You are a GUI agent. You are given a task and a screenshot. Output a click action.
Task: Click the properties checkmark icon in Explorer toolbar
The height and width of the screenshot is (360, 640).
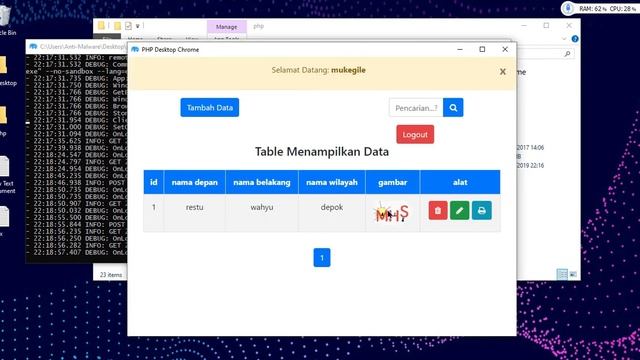pyautogui.click(x=128, y=26)
